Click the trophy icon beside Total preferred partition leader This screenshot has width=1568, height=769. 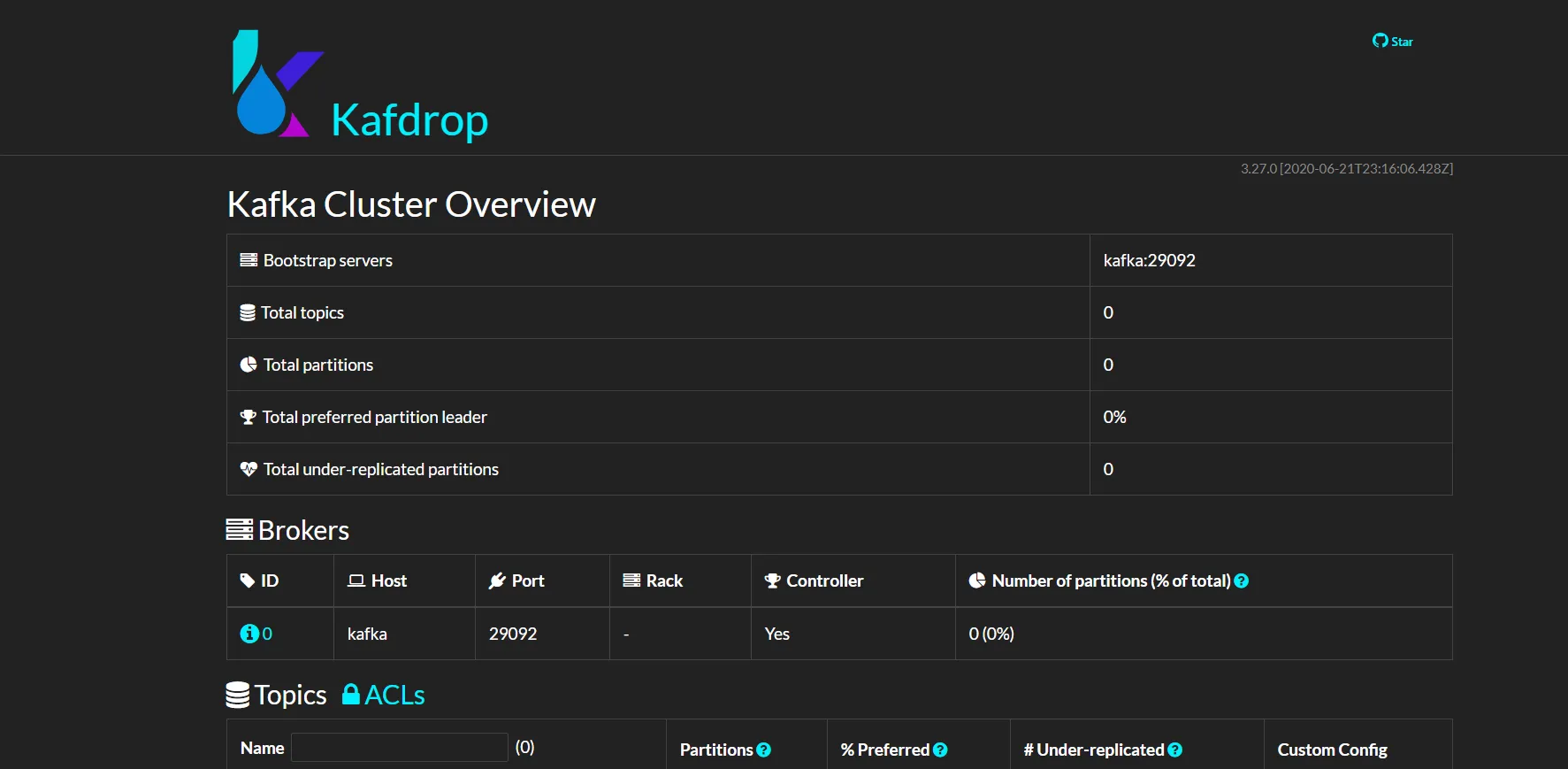pyautogui.click(x=249, y=417)
